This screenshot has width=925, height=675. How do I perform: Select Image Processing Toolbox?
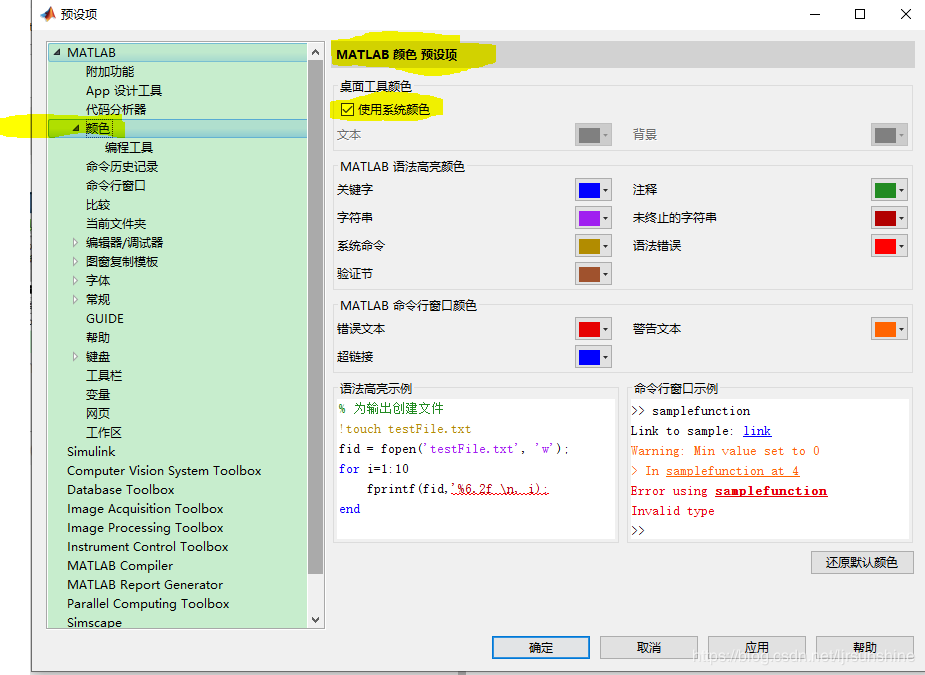tap(145, 527)
